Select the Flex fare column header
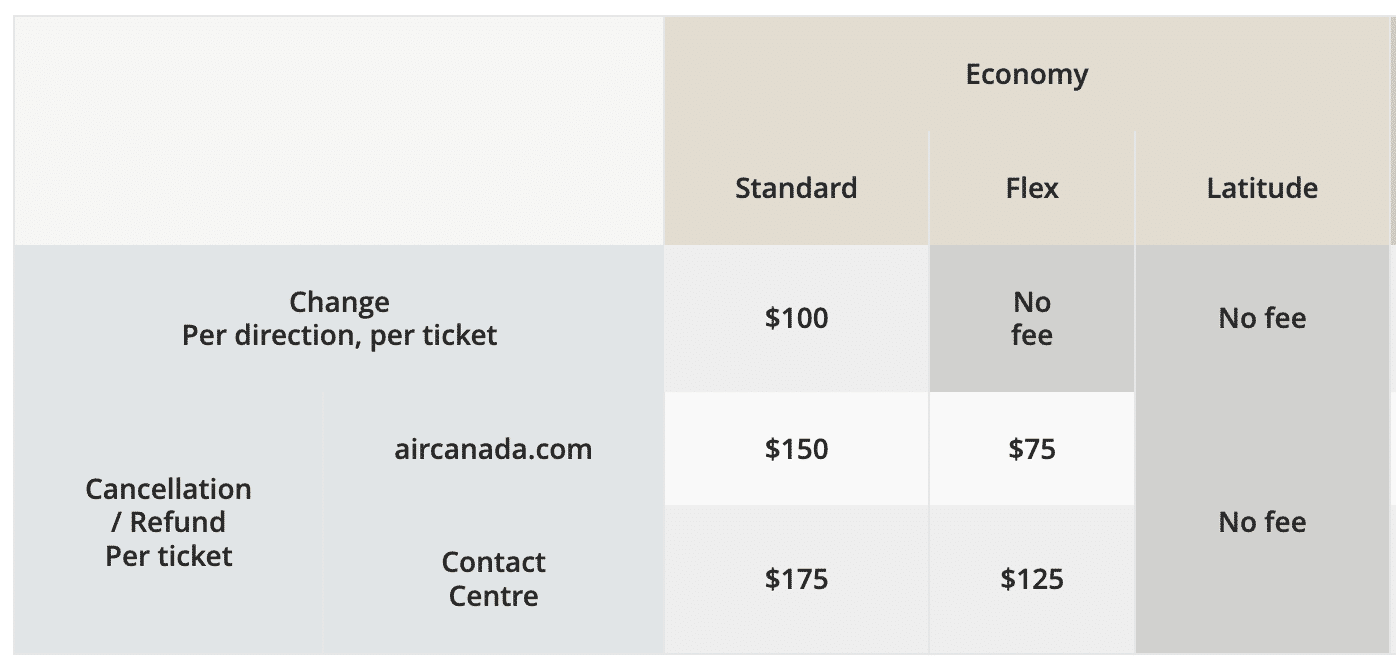1396x662 pixels. coord(1032,188)
